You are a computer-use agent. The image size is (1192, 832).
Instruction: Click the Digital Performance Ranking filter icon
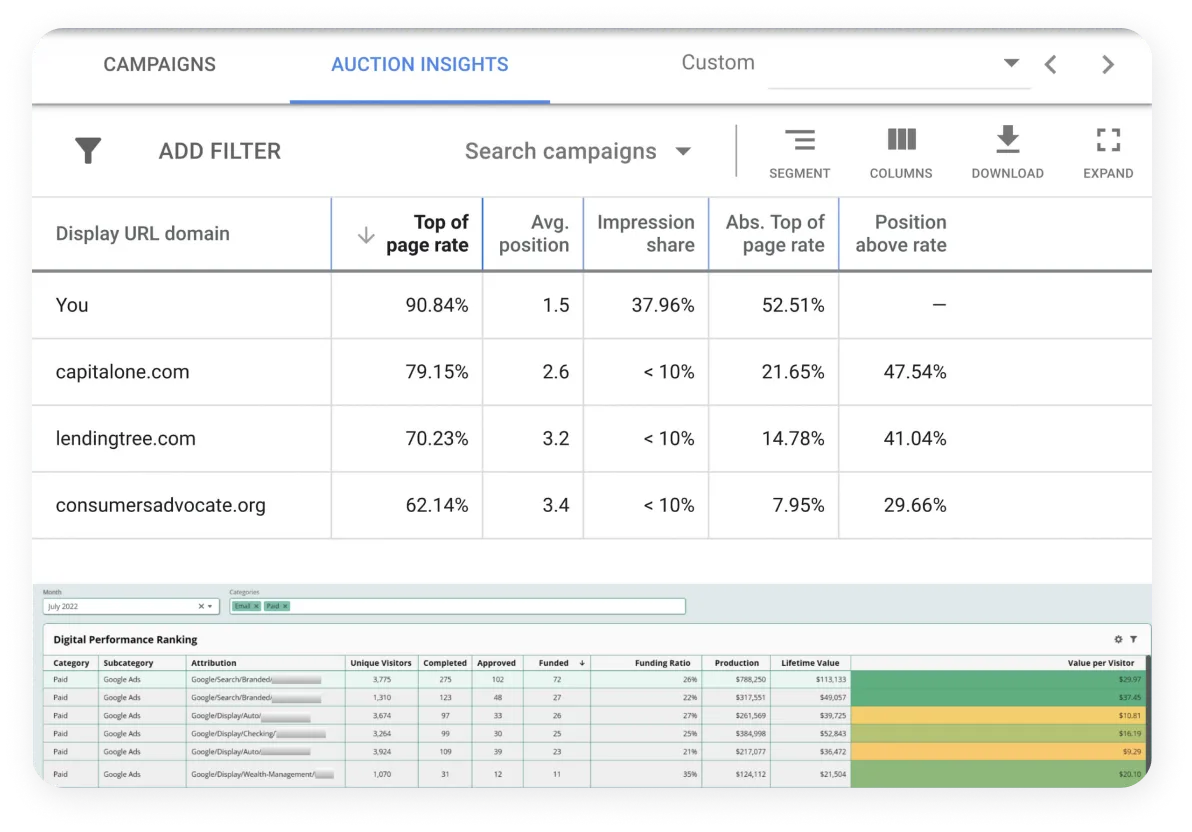coord(1133,640)
